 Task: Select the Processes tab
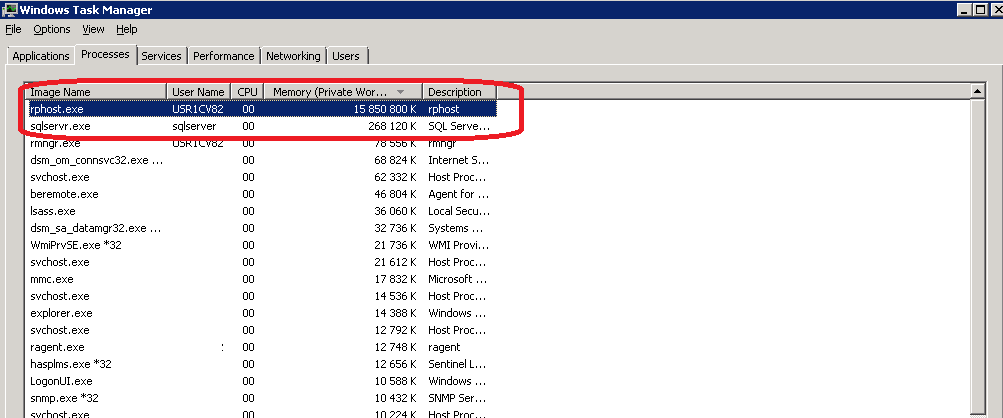pos(106,54)
